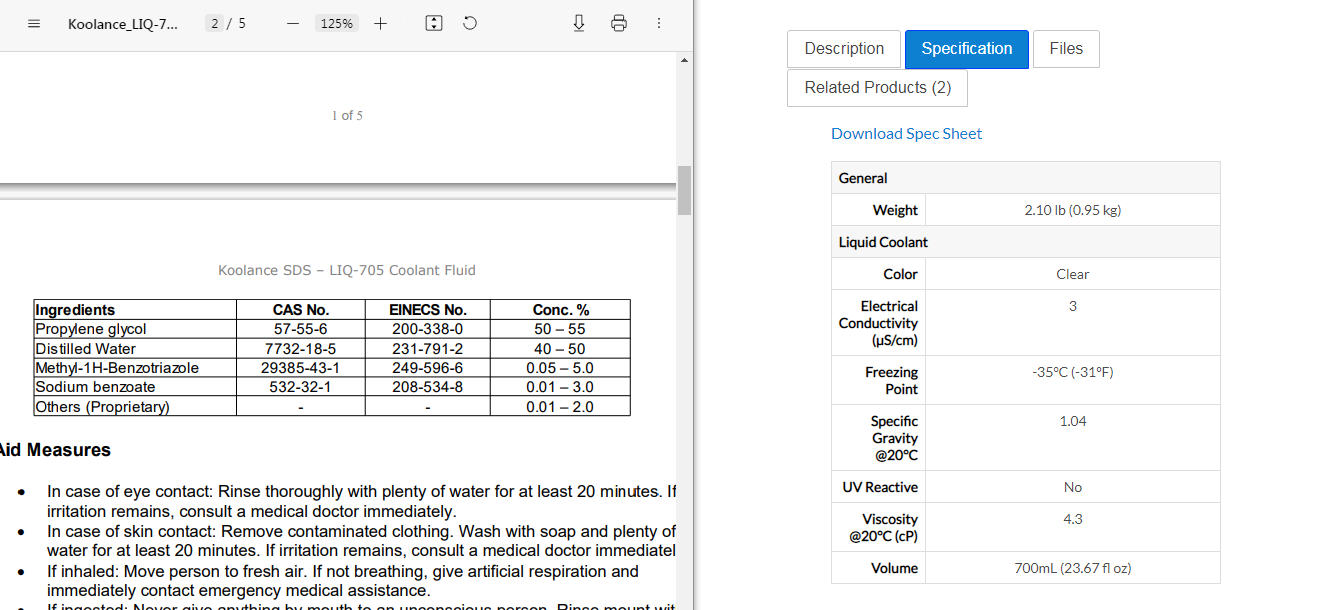Click the fit to page icon
The height and width of the screenshot is (610, 1329).
tap(434, 23)
